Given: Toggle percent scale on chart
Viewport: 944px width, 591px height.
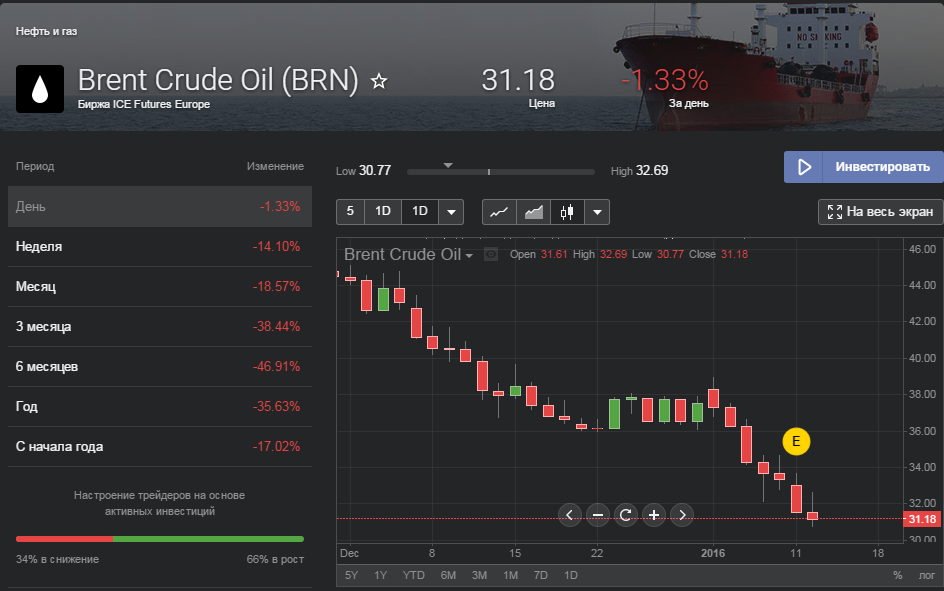Looking at the screenshot, I should (898, 575).
